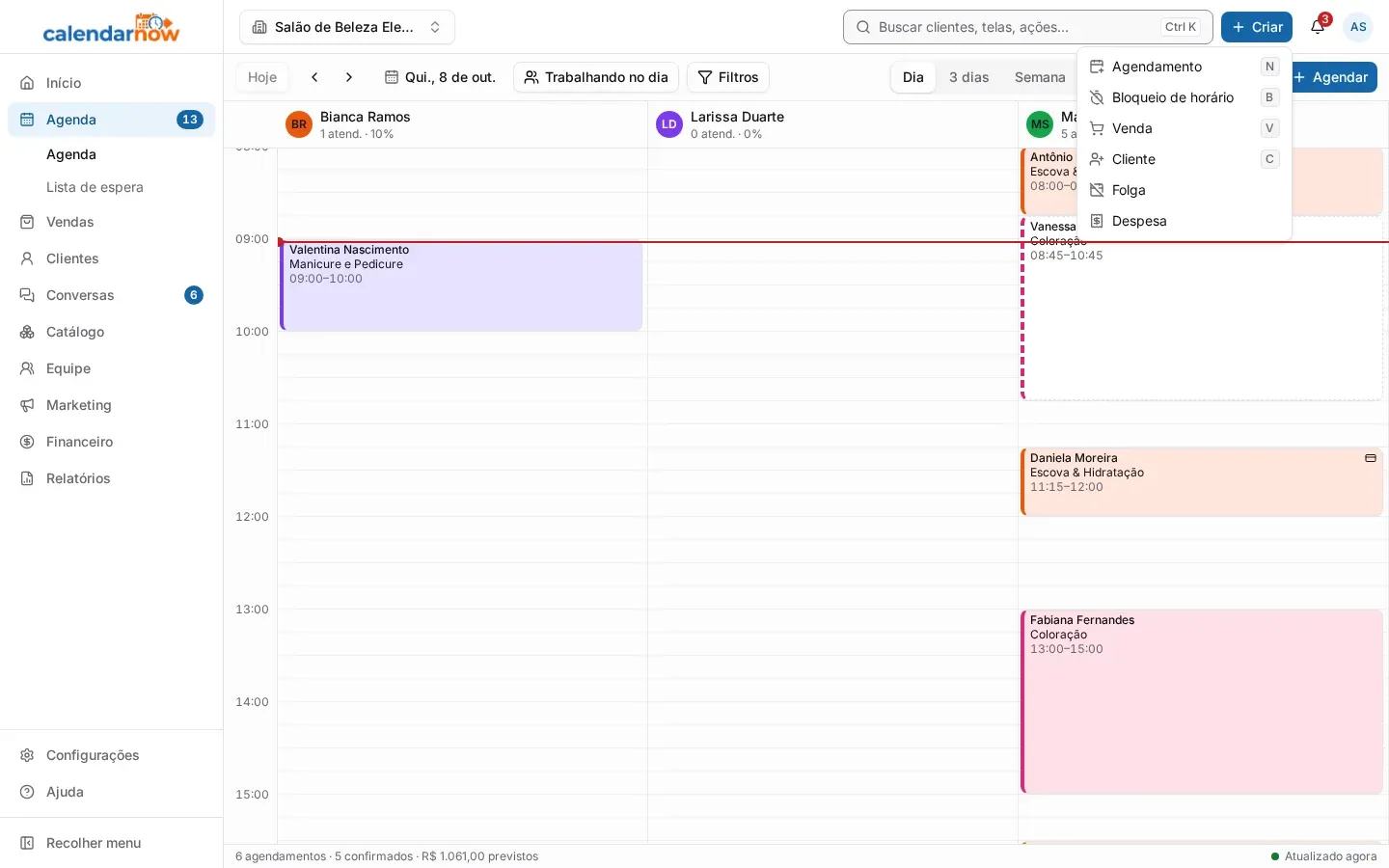
Task: Open Início in the sidebar
Action: point(112,83)
